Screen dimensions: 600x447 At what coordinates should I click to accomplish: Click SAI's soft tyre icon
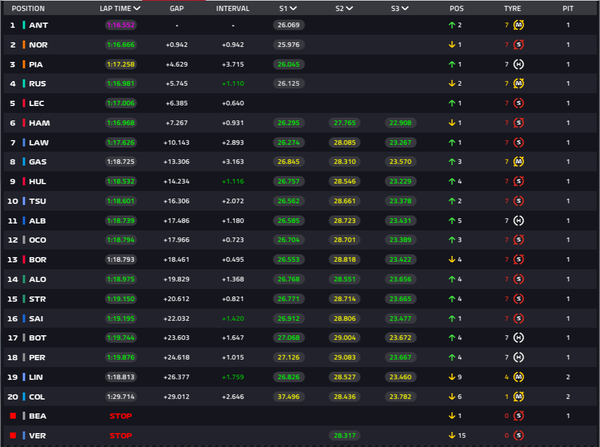coord(518,318)
